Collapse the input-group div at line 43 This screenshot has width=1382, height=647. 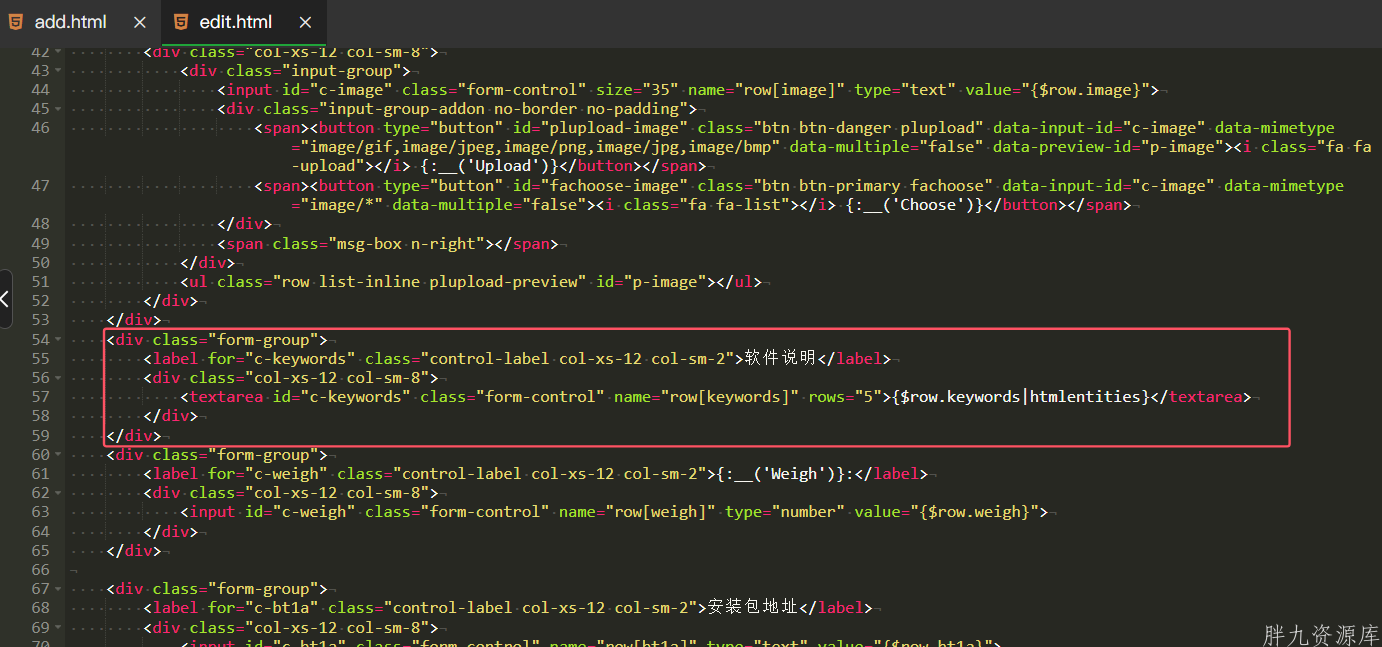click(58, 71)
